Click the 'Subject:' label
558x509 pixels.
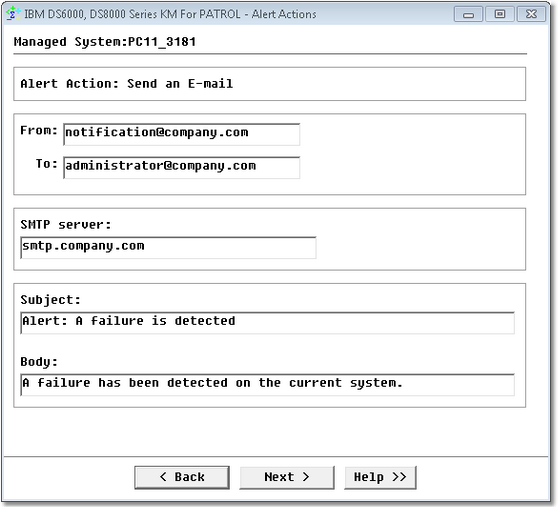pos(51,300)
